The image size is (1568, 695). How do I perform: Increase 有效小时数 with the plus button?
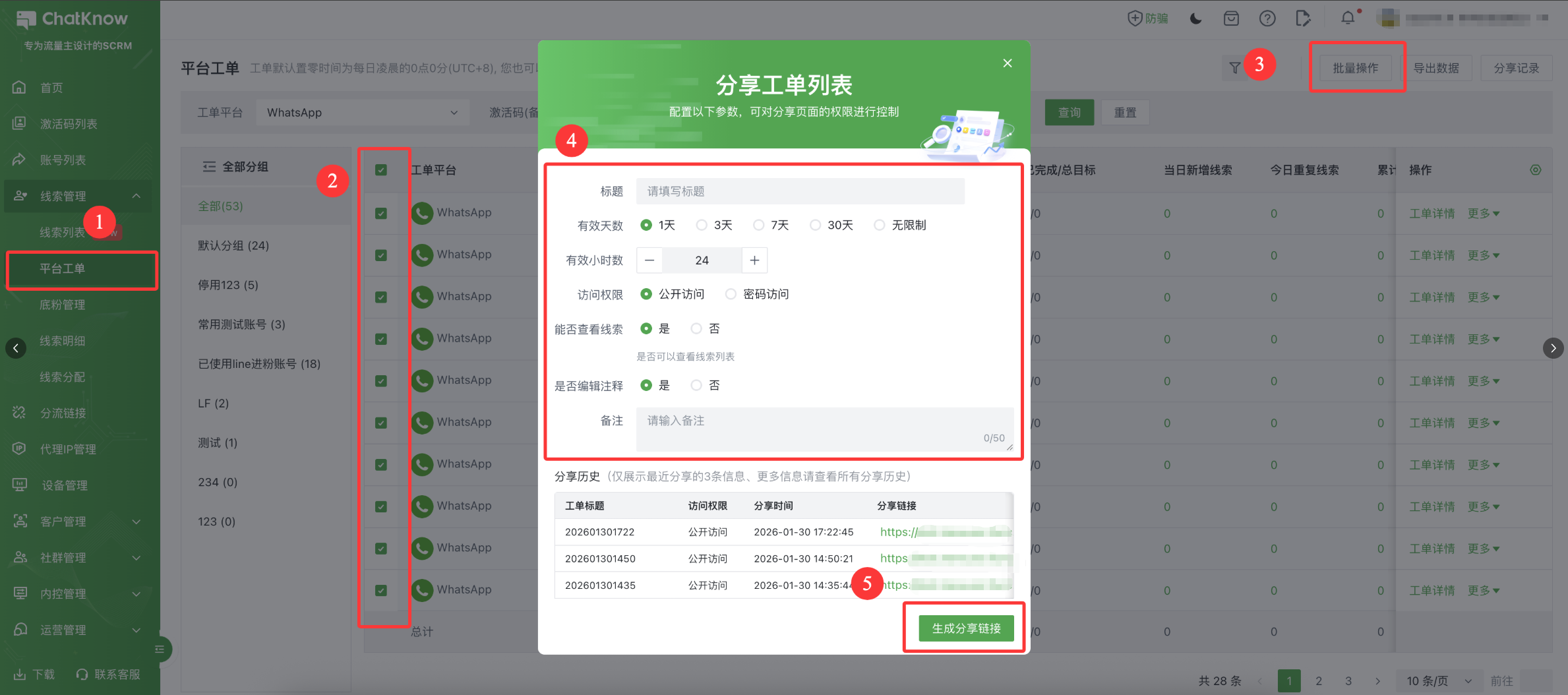tap(754, 260)
